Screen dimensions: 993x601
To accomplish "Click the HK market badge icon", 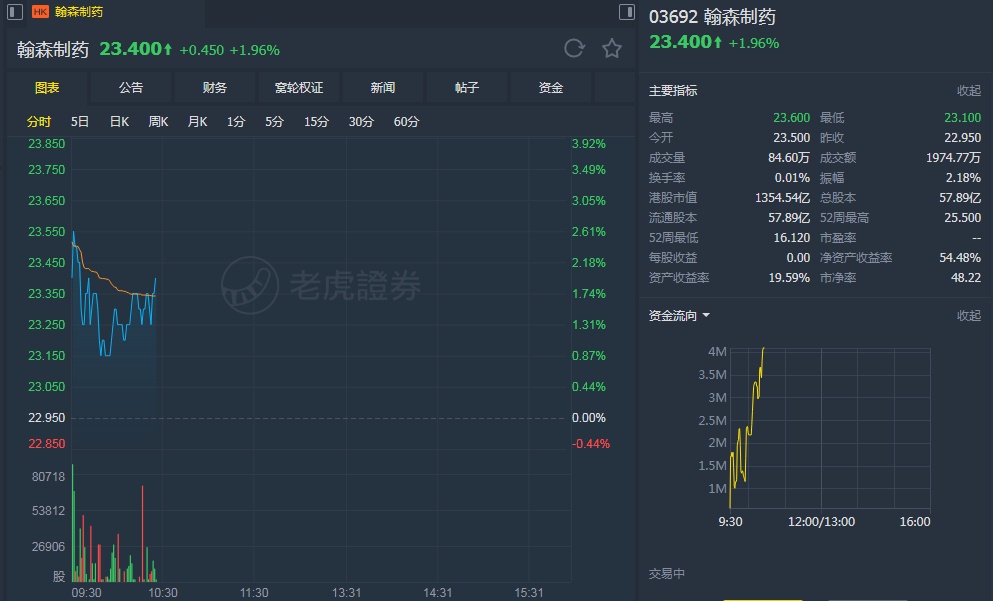I will pyautogui.click(x=40, y=12).
